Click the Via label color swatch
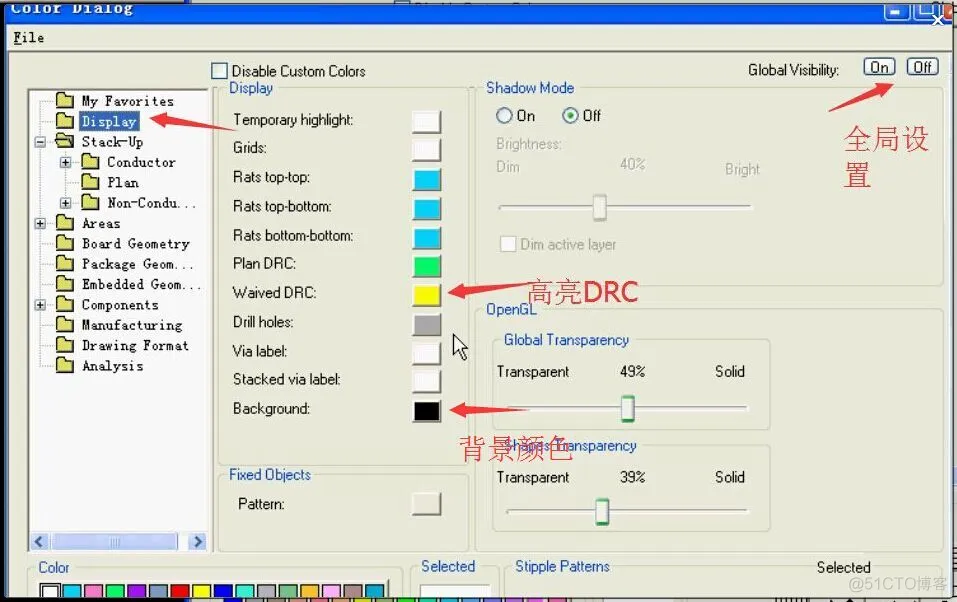 coord(426,353)
